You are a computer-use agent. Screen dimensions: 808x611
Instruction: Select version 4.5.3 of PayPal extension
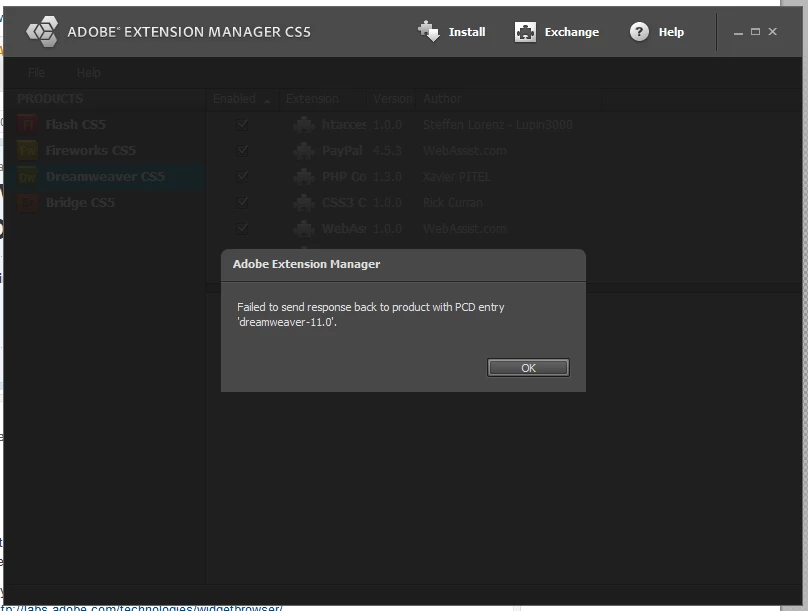click(x=387, y=150)
